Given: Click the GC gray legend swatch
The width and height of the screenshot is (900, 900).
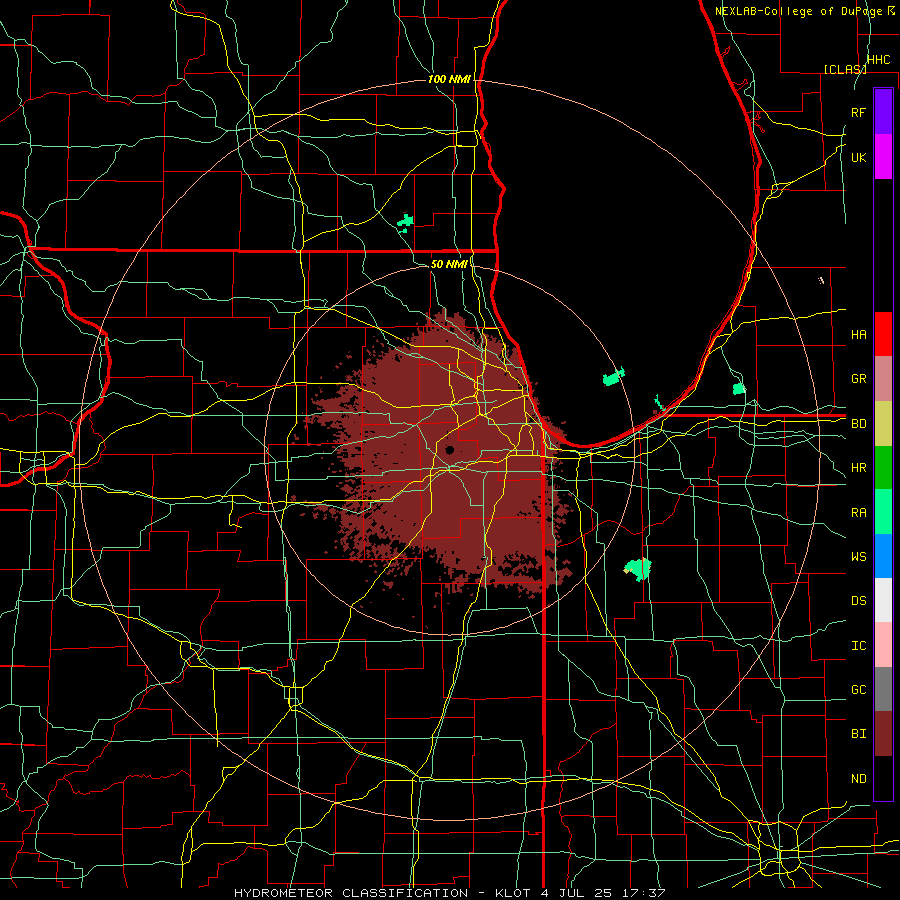Looking at the screenshot, I should tap(883, 689).
